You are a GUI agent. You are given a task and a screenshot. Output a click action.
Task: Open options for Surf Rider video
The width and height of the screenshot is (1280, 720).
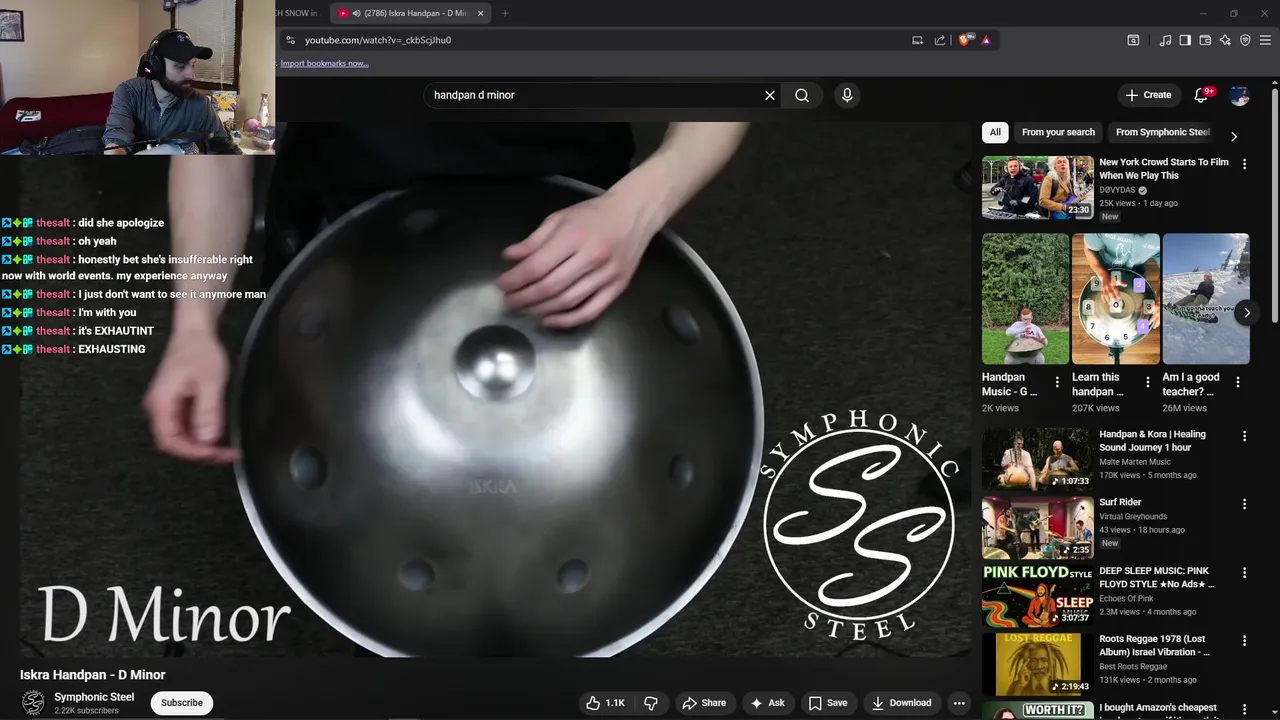pos(1245,504)
